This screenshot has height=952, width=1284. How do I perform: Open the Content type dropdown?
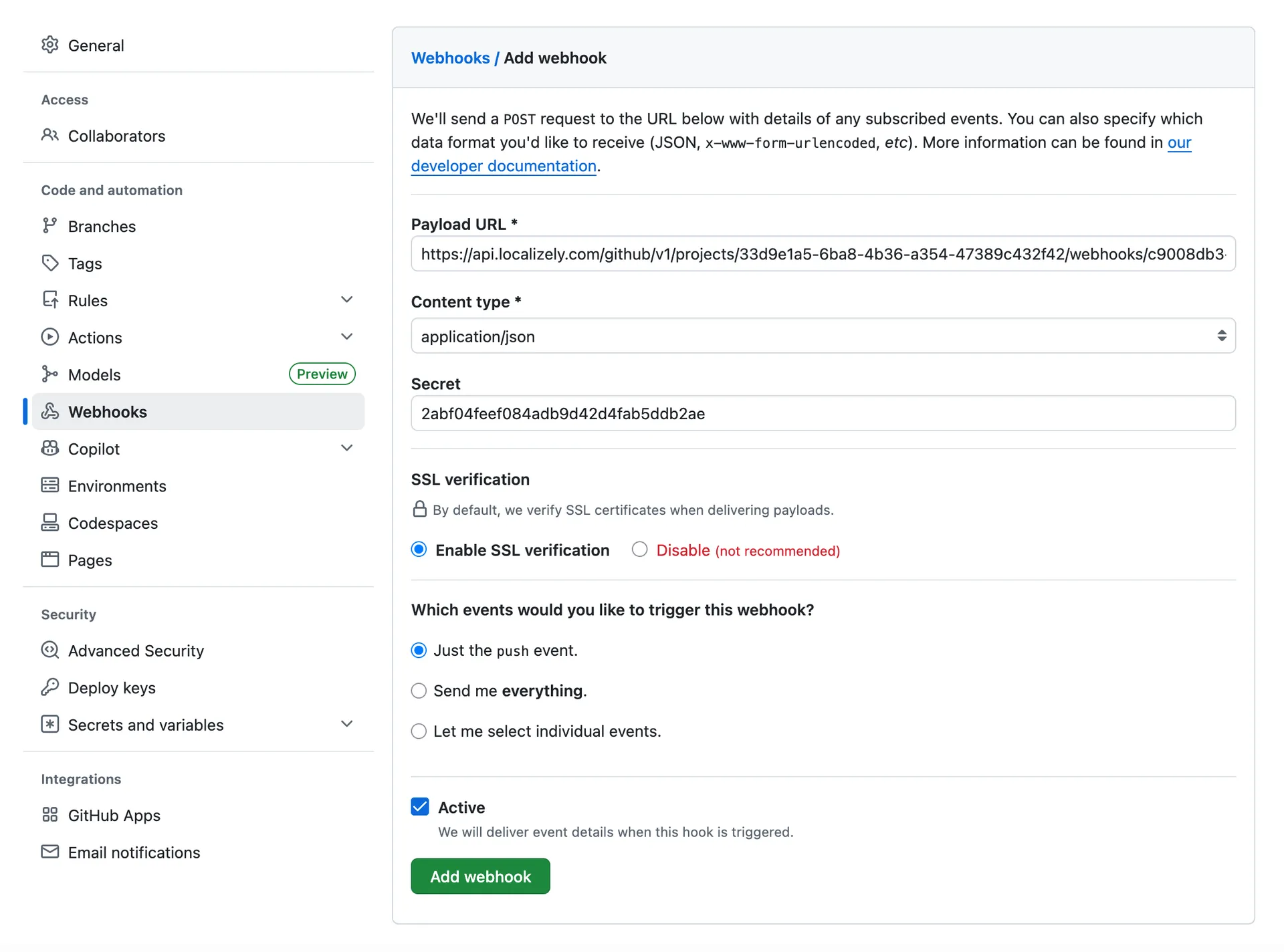point(823,336)
